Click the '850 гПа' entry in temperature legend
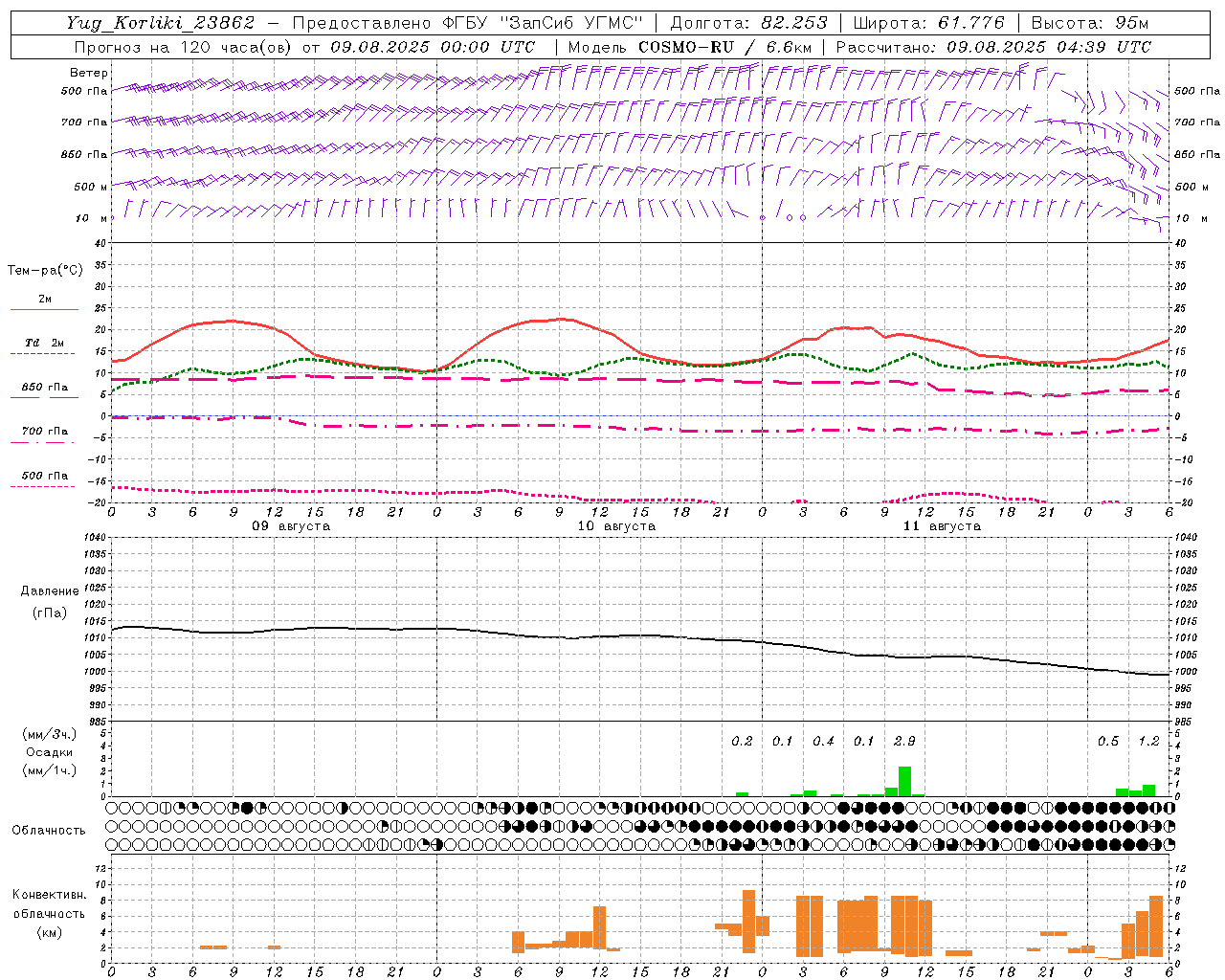Image resolution: width=1225 pixels, height=980 pixels. click(x=44, y=388)
